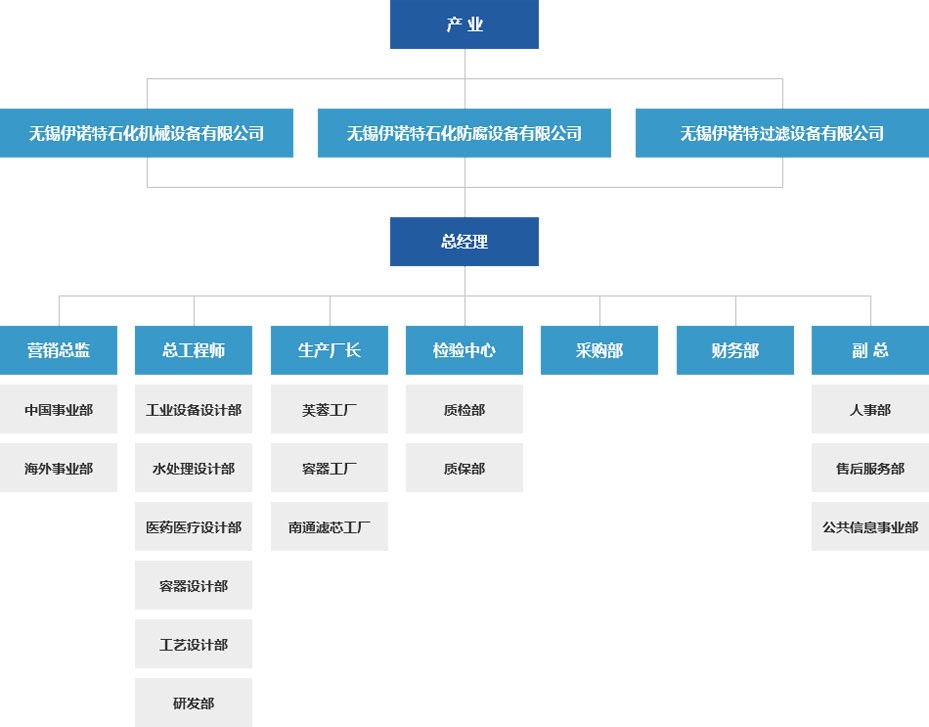Select 芙蓉工厂 cell
The width and height of the screenshot is (929, 727).
(329, 409)
